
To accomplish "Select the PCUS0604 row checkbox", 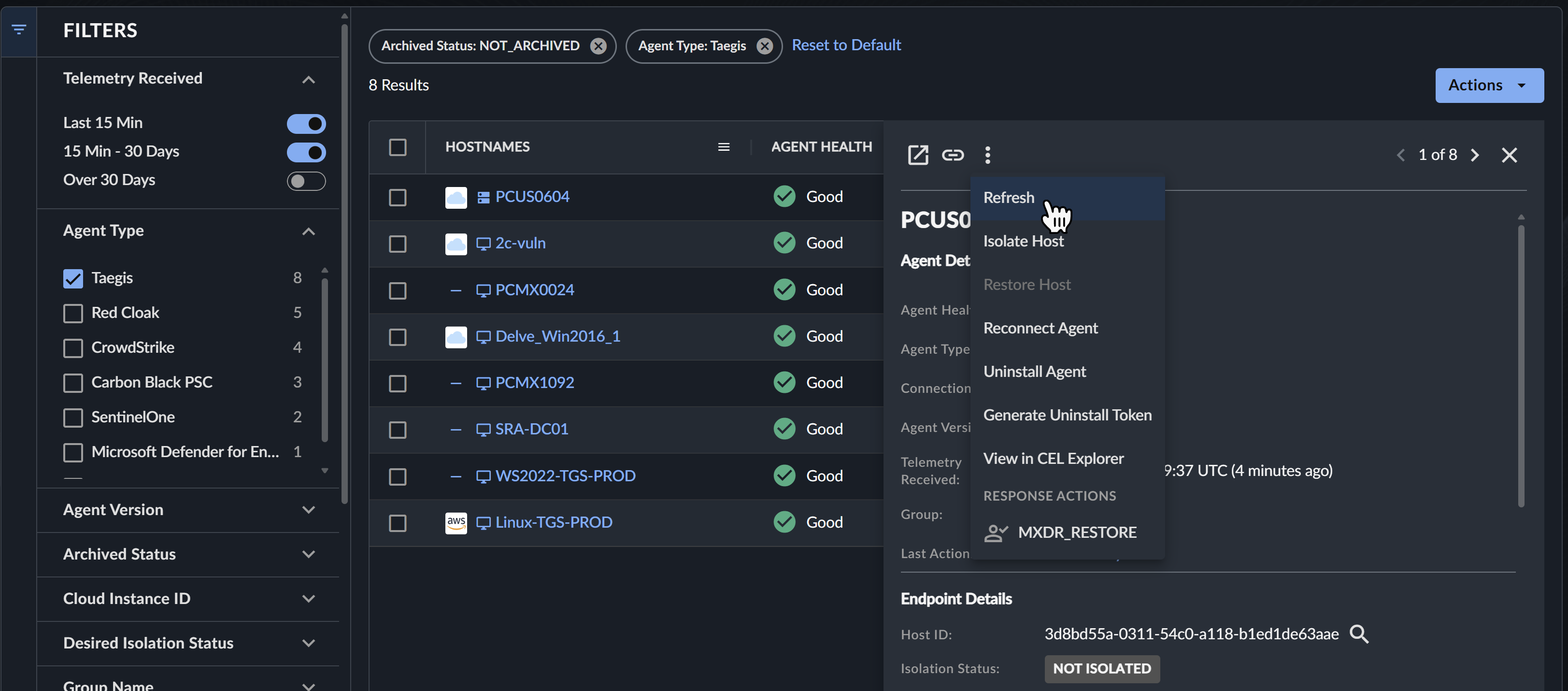I will click(x=398, y=197).
